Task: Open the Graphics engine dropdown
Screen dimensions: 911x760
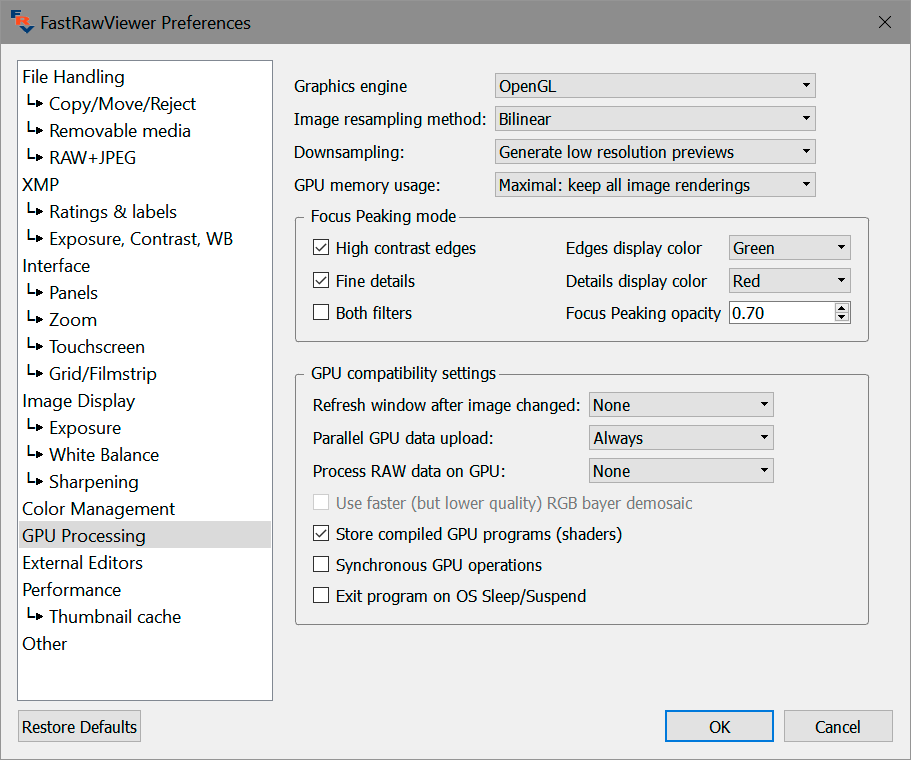Action: click(655, 86)
